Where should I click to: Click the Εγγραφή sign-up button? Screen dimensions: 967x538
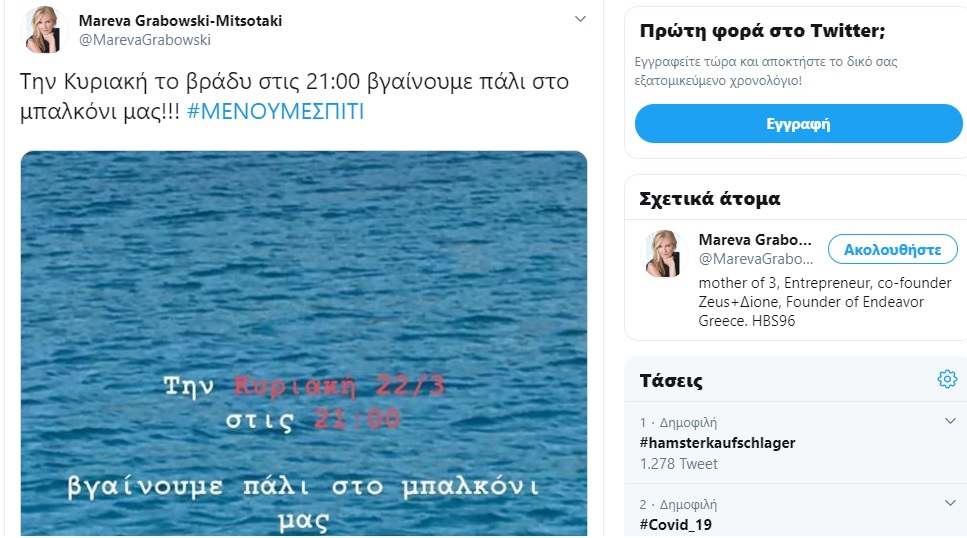point(798,124)
